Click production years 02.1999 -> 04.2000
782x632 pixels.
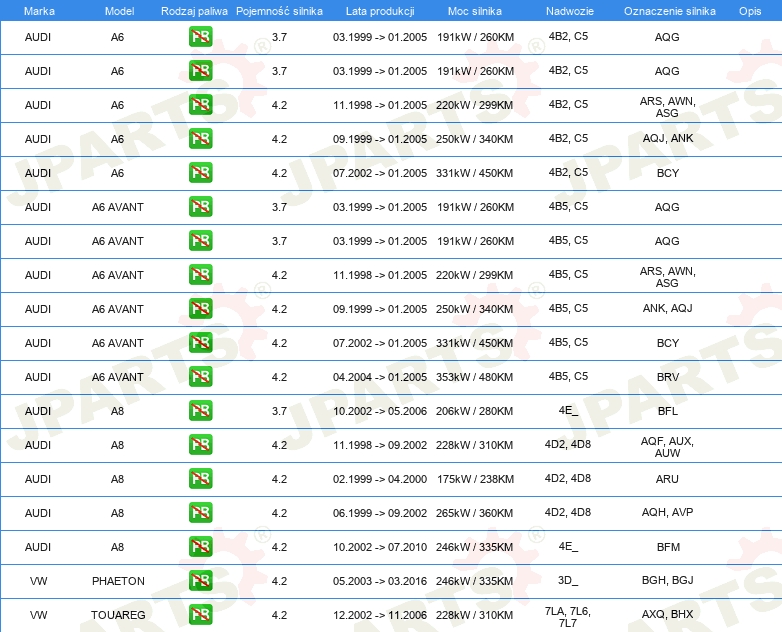[380, 479]
